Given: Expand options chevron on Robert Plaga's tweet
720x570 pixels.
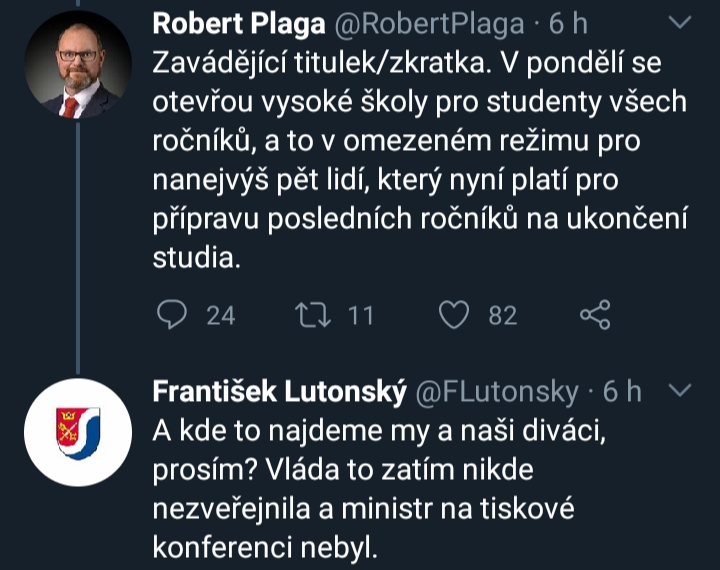Looking at the screenshot, I should click(x=680, y=22).
